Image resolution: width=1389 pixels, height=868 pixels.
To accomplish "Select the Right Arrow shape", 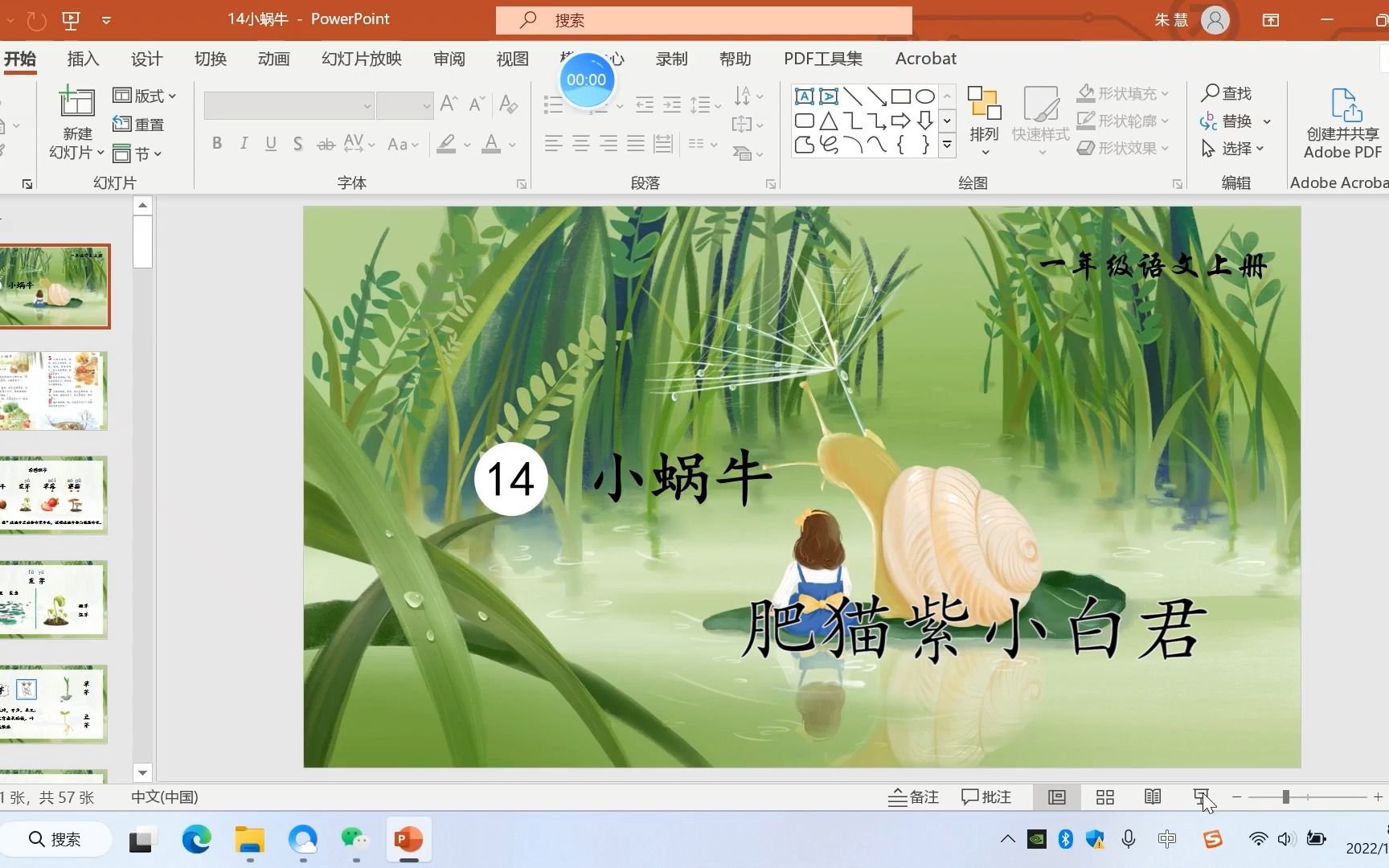I will tap(901, 121).
